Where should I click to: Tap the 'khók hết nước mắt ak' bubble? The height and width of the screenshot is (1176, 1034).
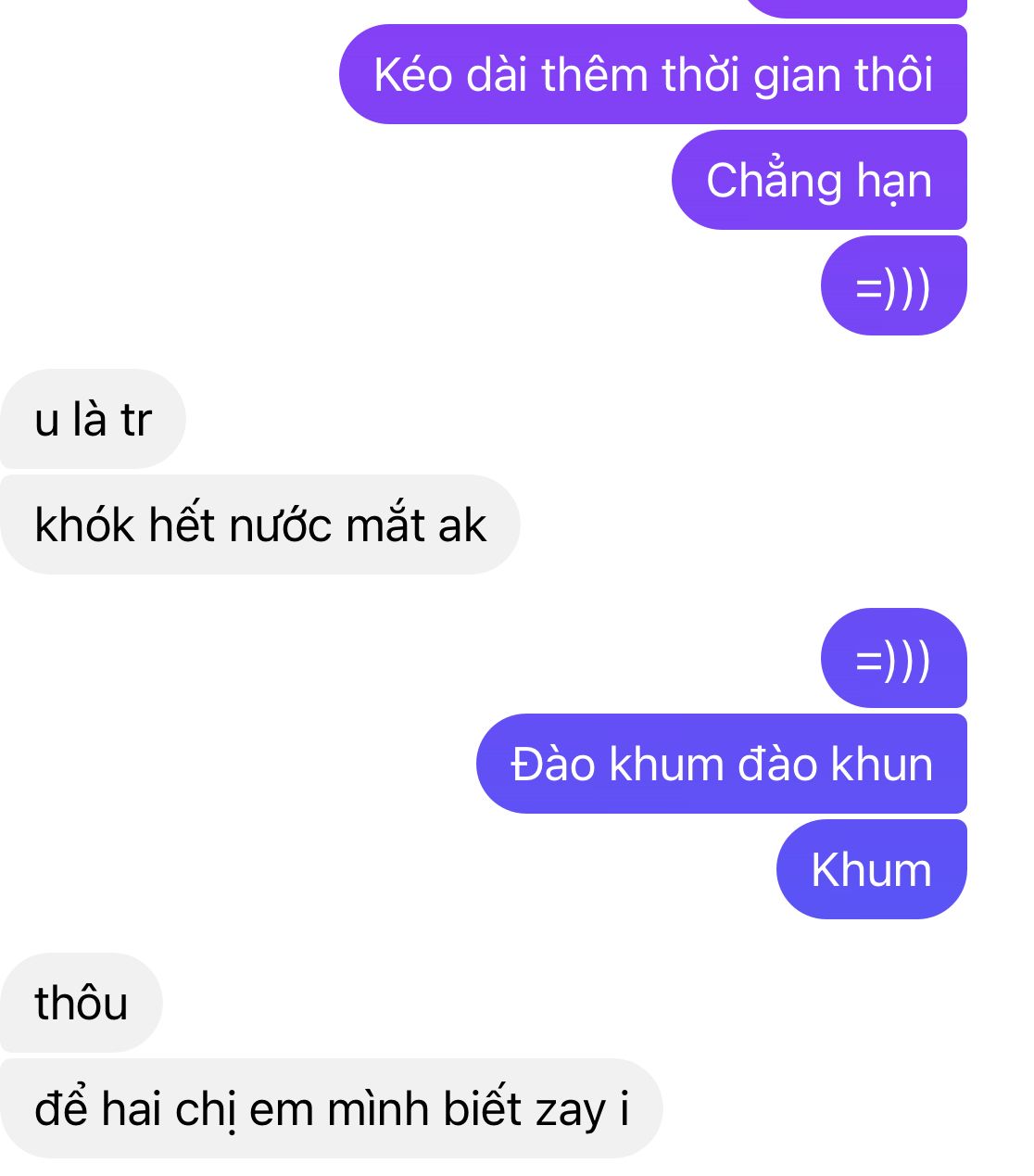pyautogui.click(x=260, y=525)
